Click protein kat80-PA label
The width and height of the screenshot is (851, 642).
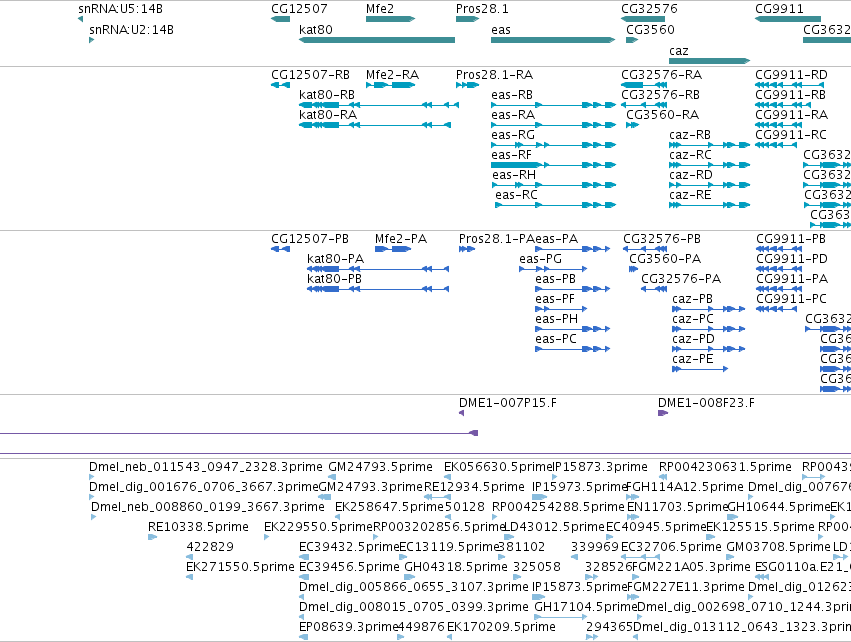(x=335, y=259)
